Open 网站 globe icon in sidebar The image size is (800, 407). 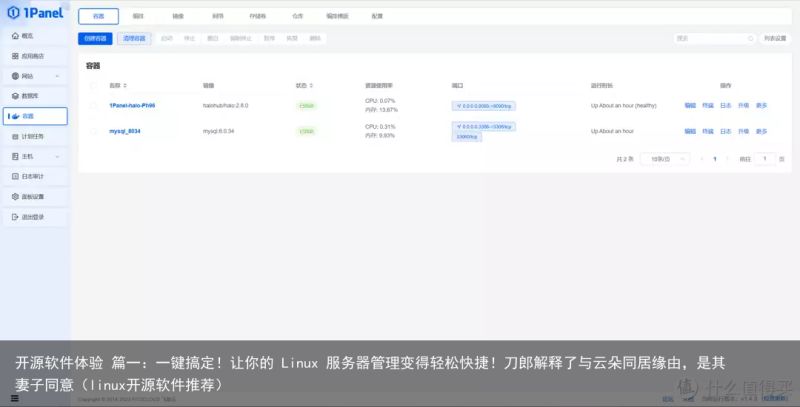15,76
